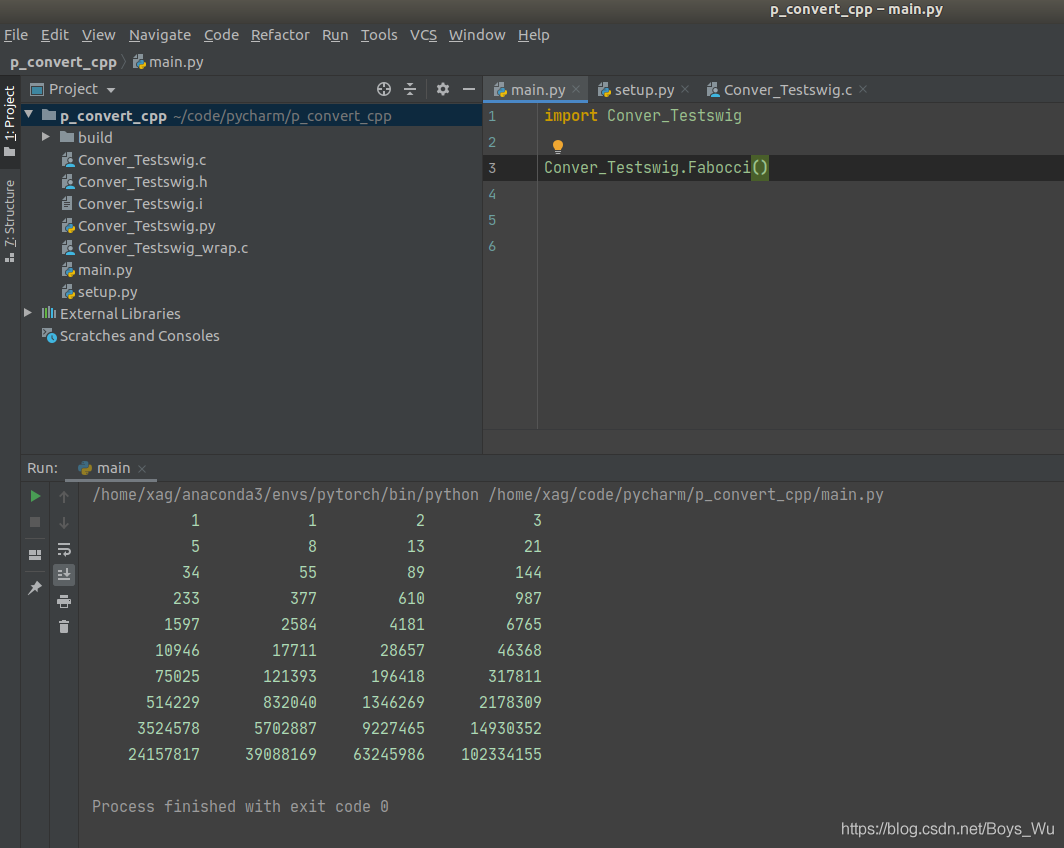Rerun main with the green play icon
The width and height of the screenshot is (1064, 848).
coord(35,496)
